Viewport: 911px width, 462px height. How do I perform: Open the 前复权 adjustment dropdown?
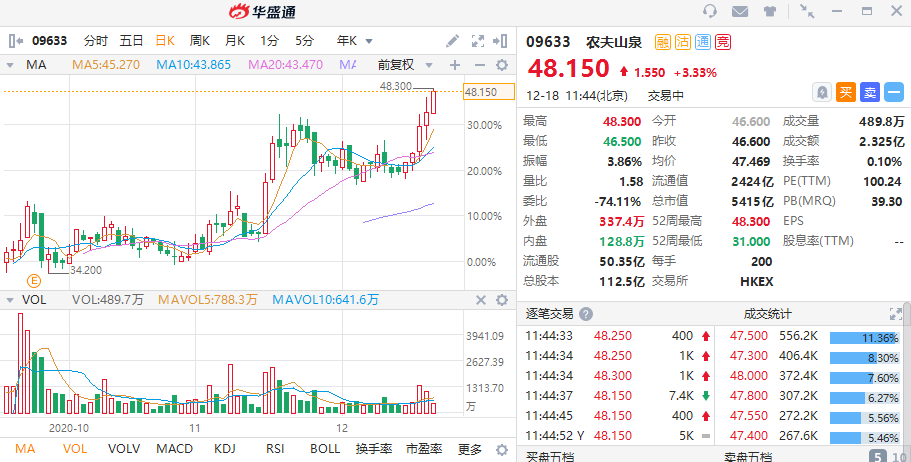[x=402, y=65]
